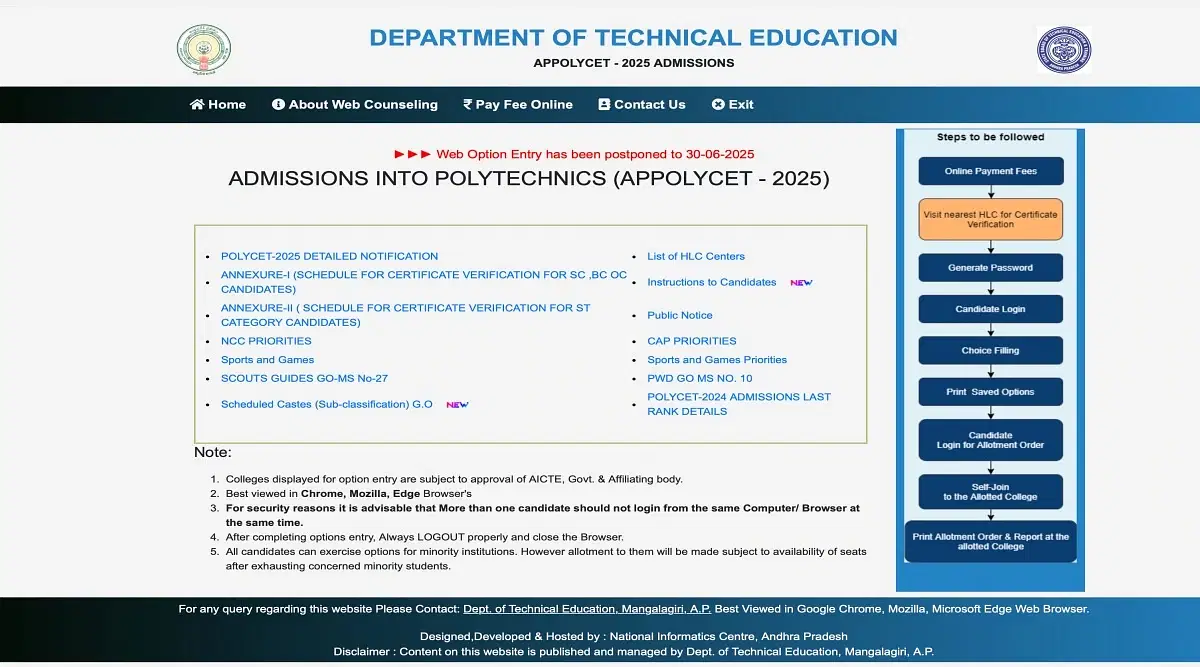
Task: Click the circled X icon beside Exit
Action: click(x=718, y=104)
